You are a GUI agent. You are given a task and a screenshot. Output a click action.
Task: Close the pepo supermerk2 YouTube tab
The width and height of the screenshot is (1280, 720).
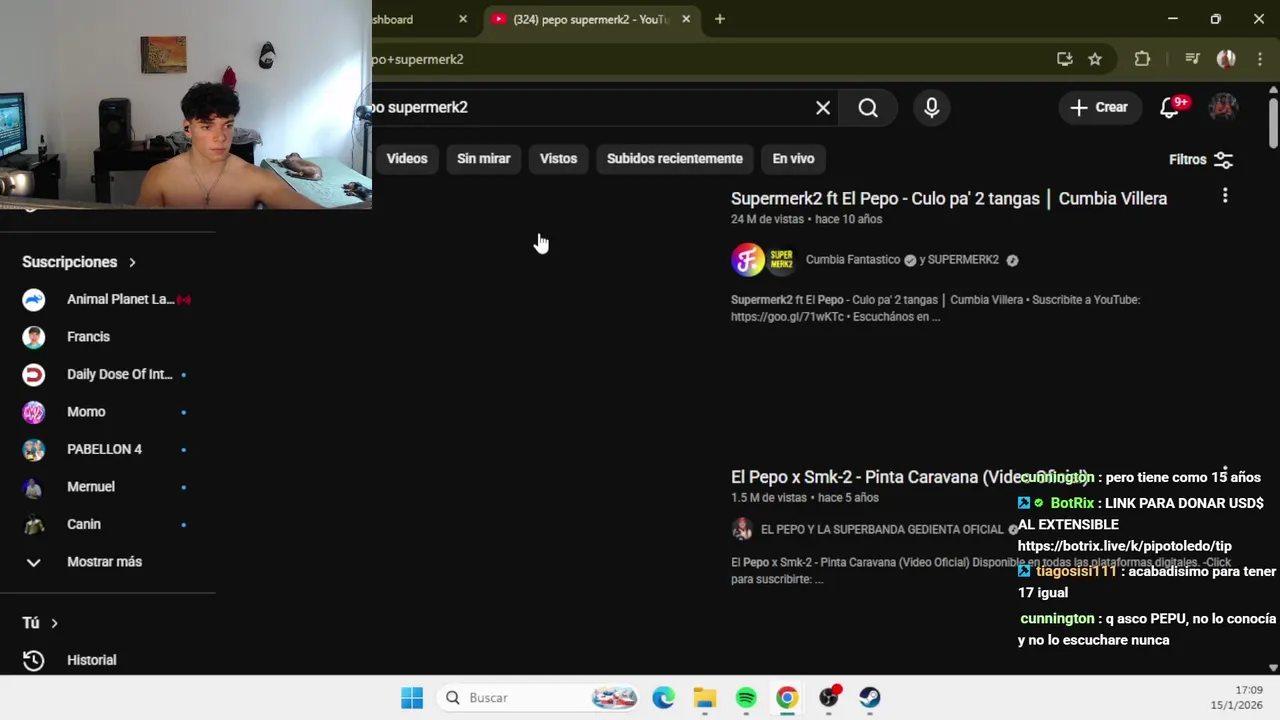coord(686,19)
